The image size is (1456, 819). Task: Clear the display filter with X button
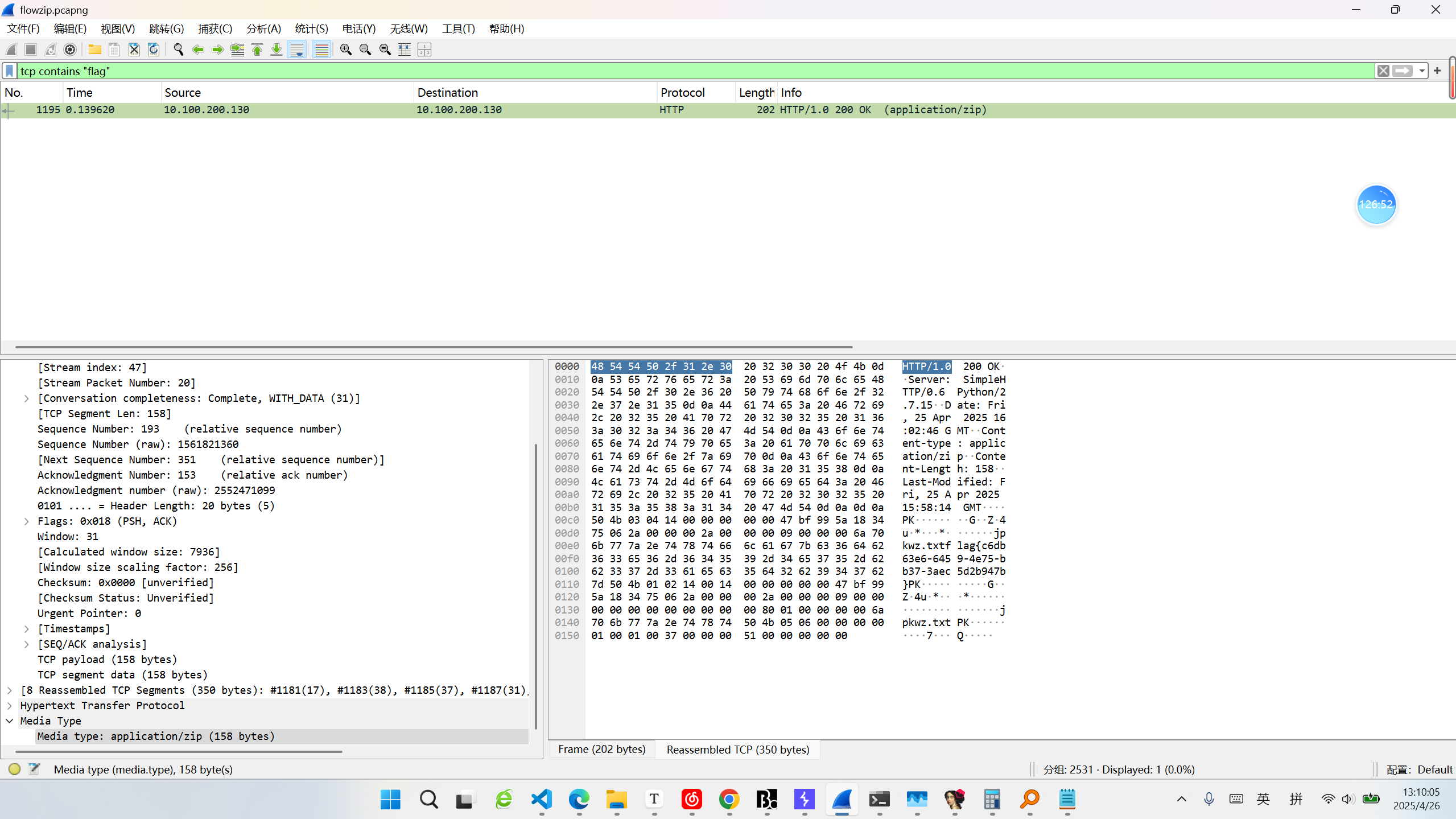(x=1383, y=71)
